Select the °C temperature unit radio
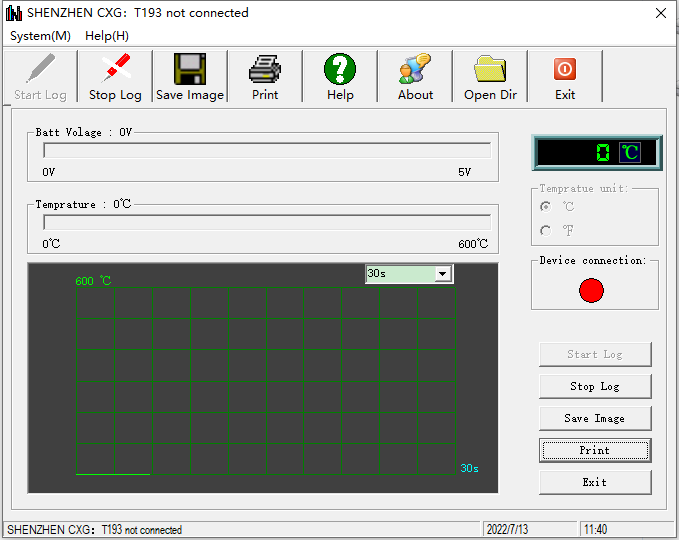Viewport: 679px width, 540px height. pyautogui.click(x=546, y=207)
